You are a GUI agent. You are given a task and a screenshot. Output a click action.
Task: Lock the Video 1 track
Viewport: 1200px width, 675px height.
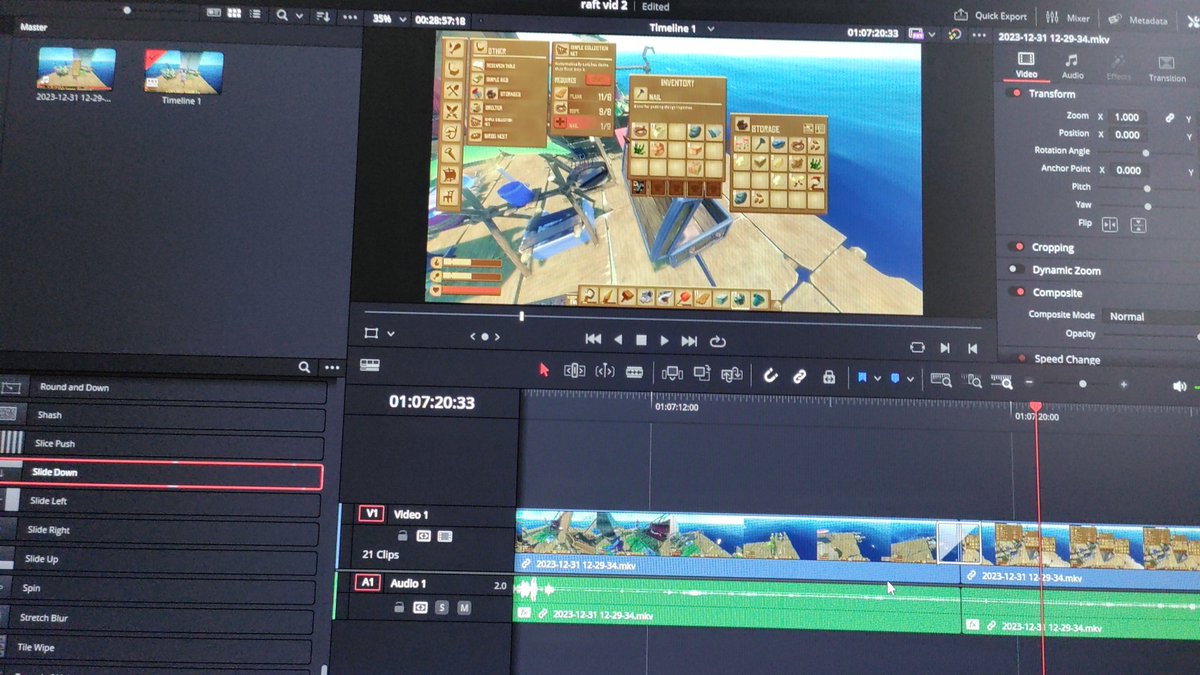tap(402, 536)
